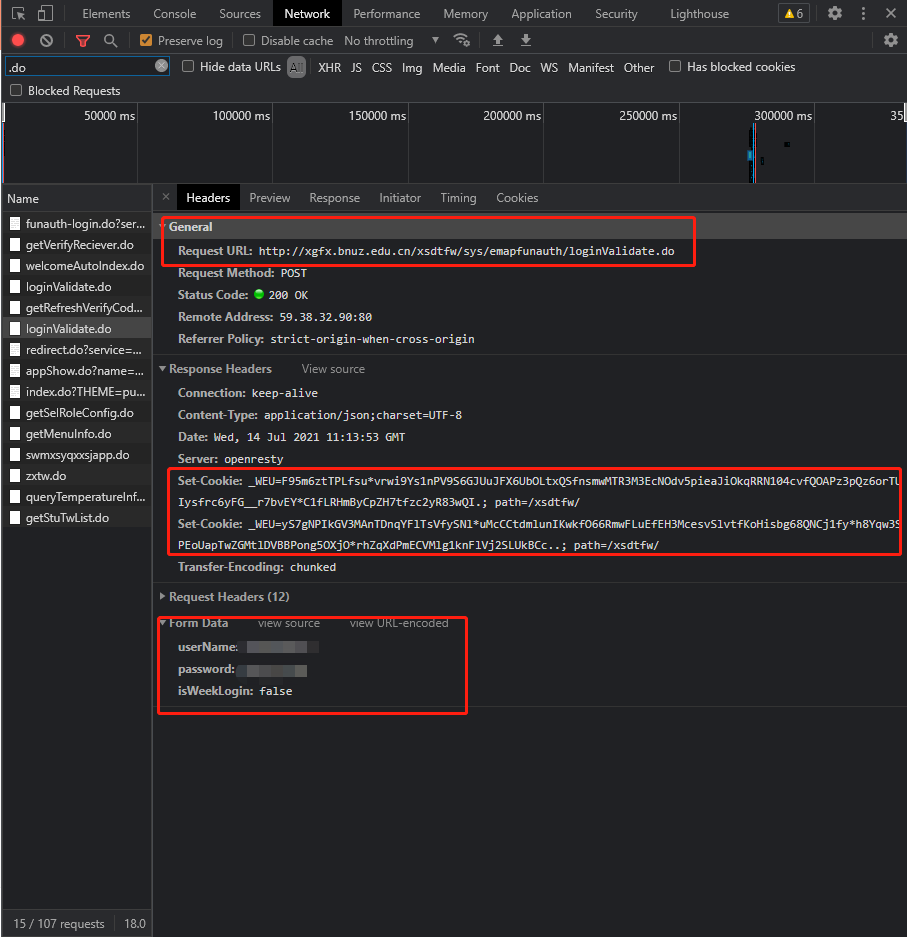The width and height of the screenshot is (907, 937).
Task: Open the Application panel
Action: [541, 14]
